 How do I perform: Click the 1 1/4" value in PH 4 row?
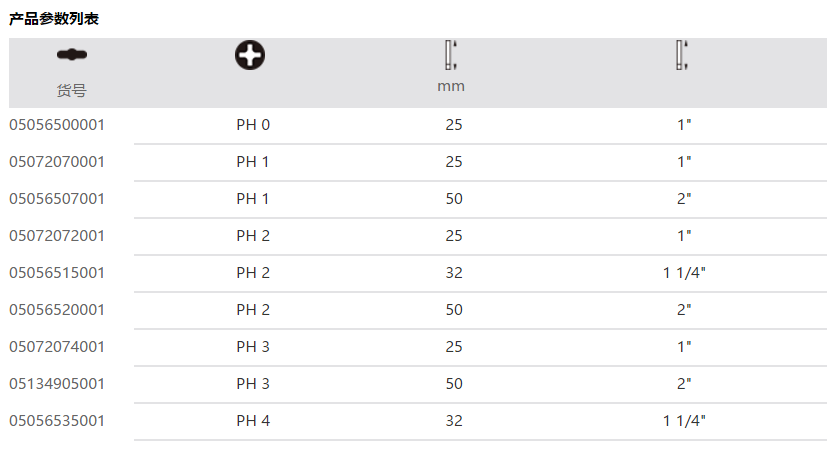(x=684, y=421)
